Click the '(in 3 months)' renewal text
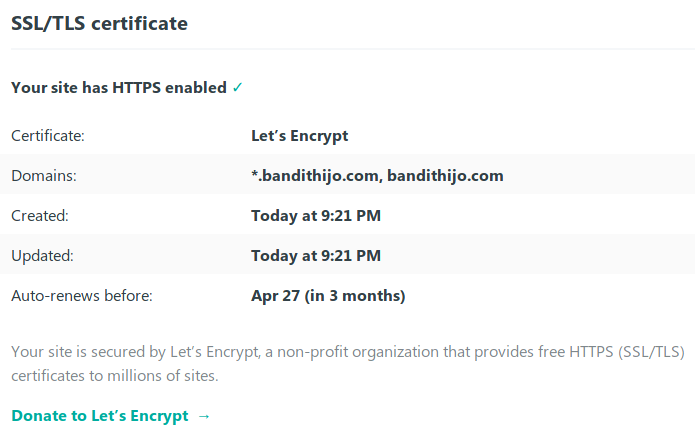Image resolution: width=695 pixels, height=437 pixels. (355, 296)
